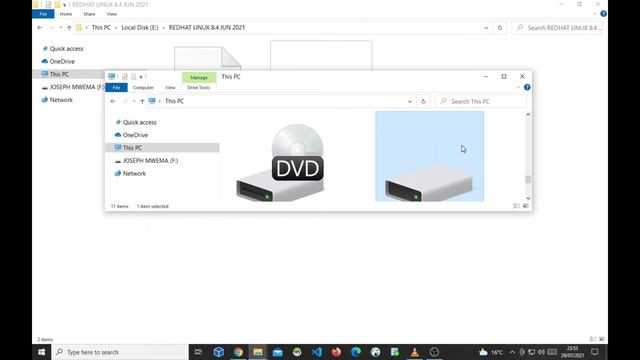This screenshot has width=640, height=360.
Task: Open the Share tab in REDHAT LINUX window
Action: click(x=89, y=14)
